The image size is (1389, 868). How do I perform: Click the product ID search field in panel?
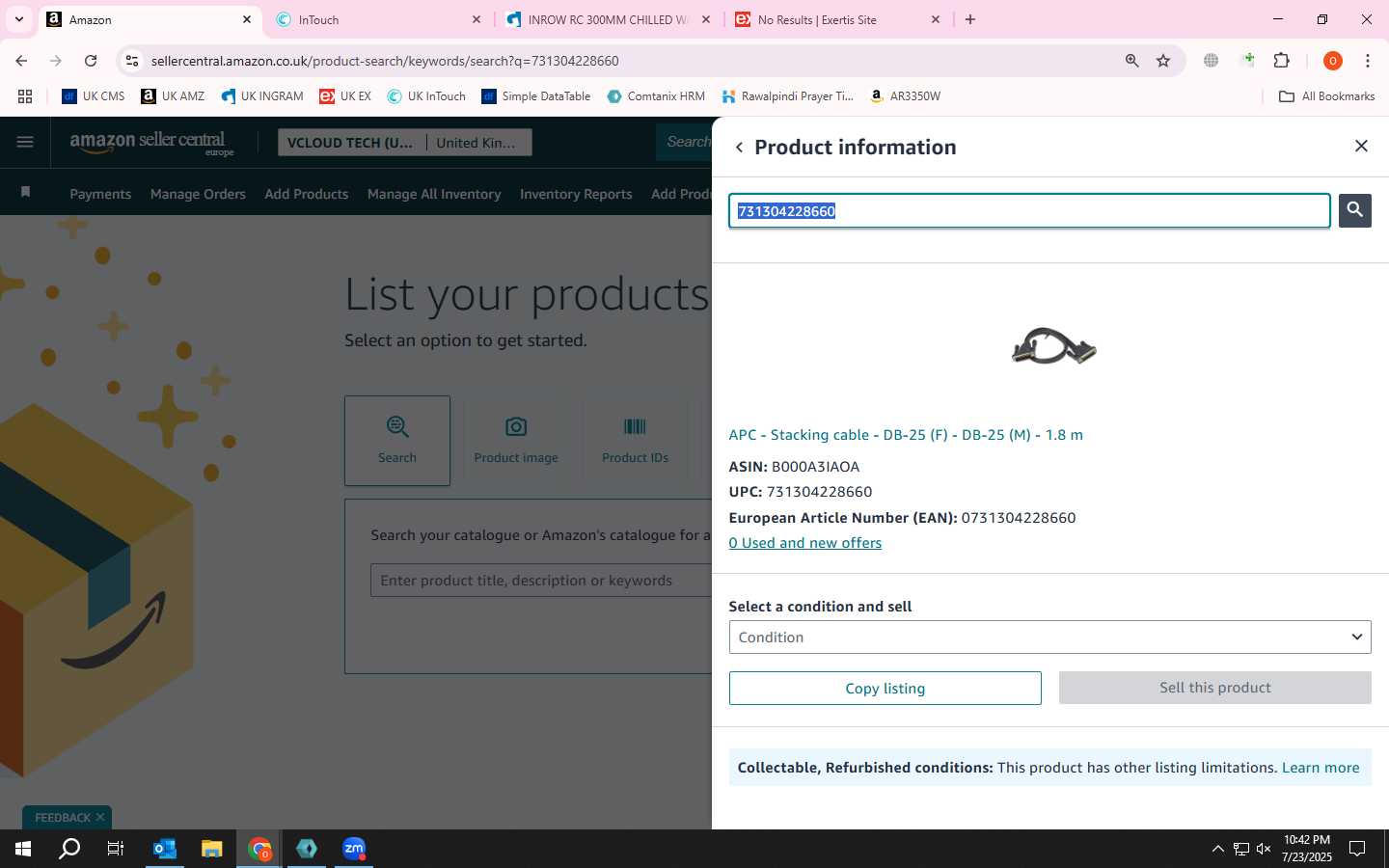pos(1029,211)
